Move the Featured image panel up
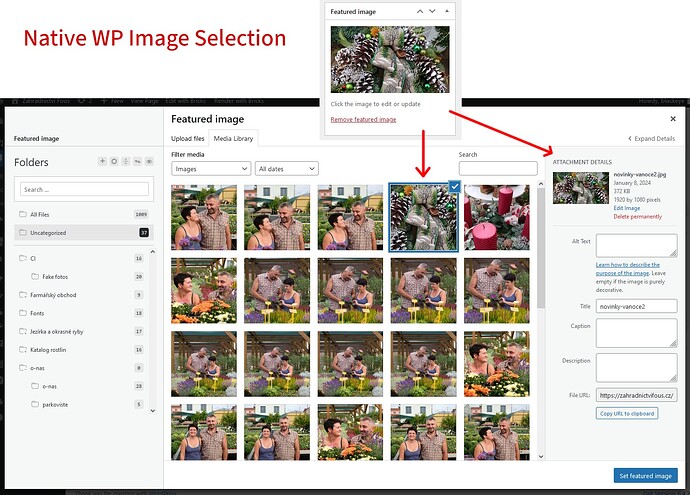690x495 pixels. pyautogui.click(x=420, y=11)
